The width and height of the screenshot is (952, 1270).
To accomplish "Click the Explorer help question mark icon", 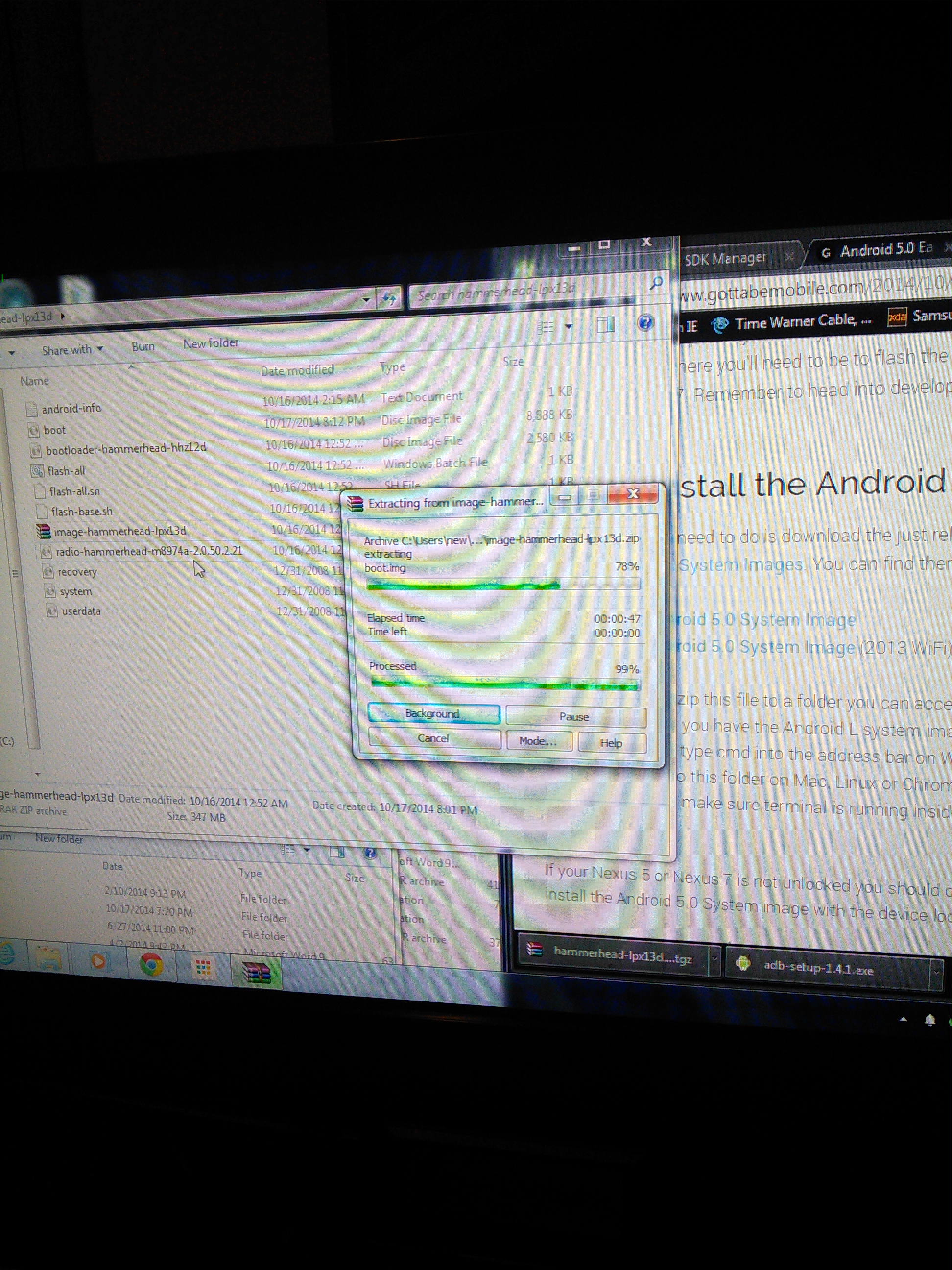I will click(645, 323).
